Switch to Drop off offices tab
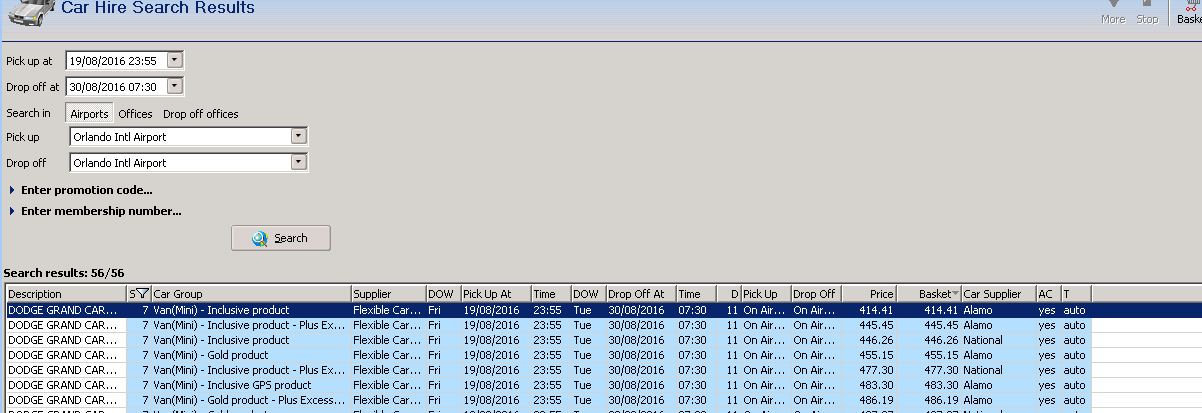This screenshot has width=1202, height=413. (x=201, y=114)
